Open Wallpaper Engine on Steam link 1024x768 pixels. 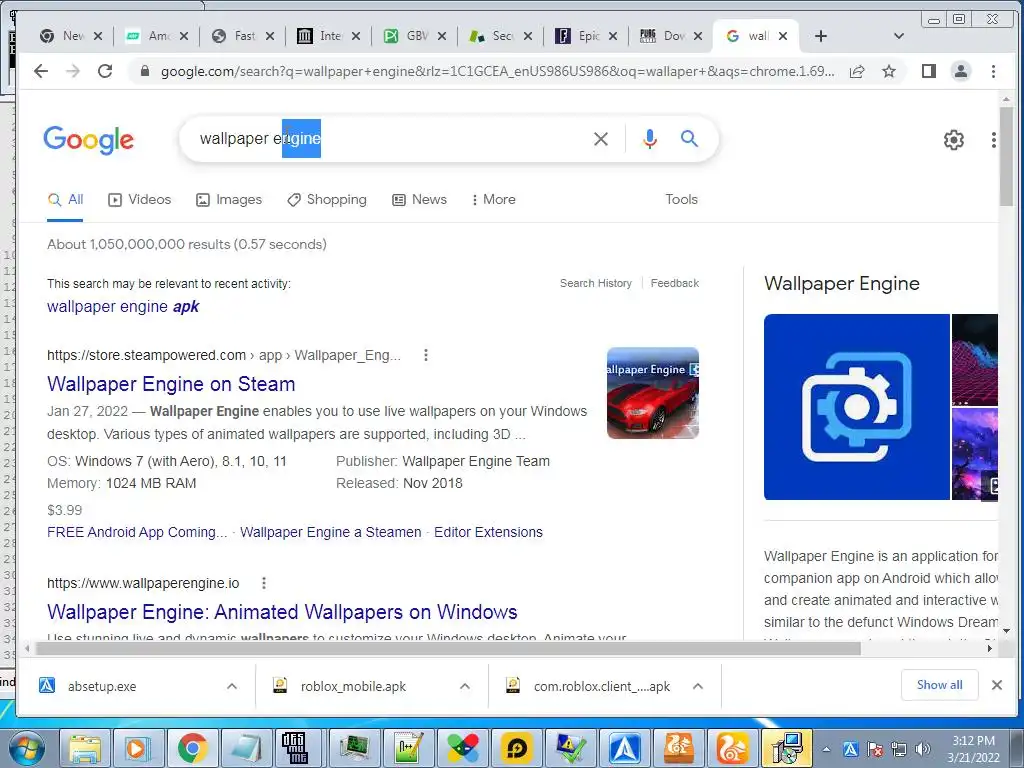pyautogui.click(x=171, y=383)
